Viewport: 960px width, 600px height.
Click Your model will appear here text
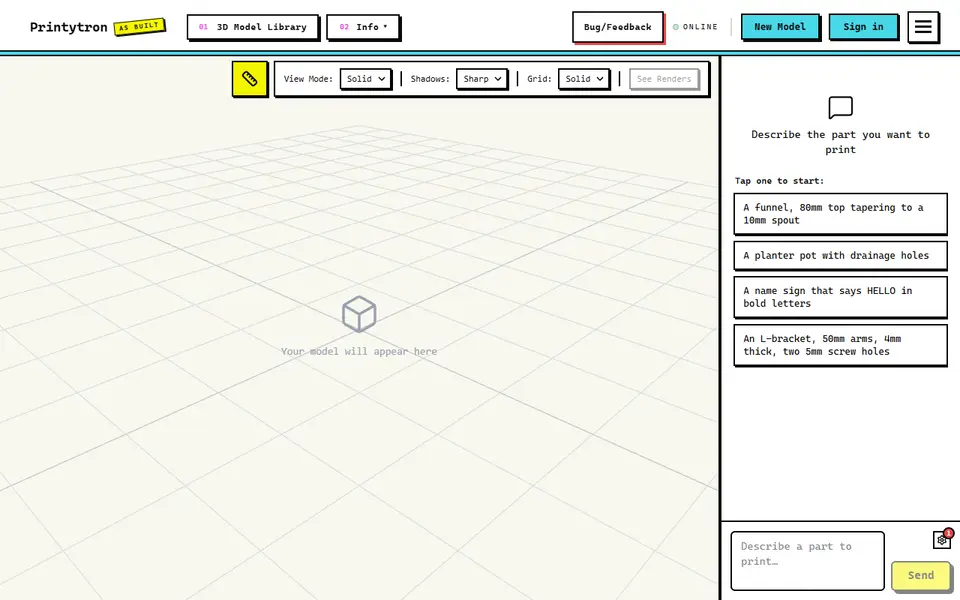coord(359,351)
